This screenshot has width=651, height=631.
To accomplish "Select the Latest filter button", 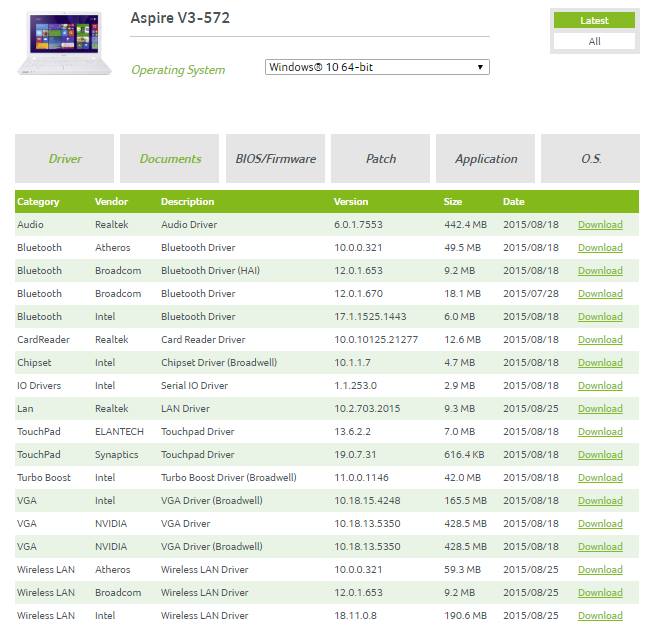I will [594, 20].
